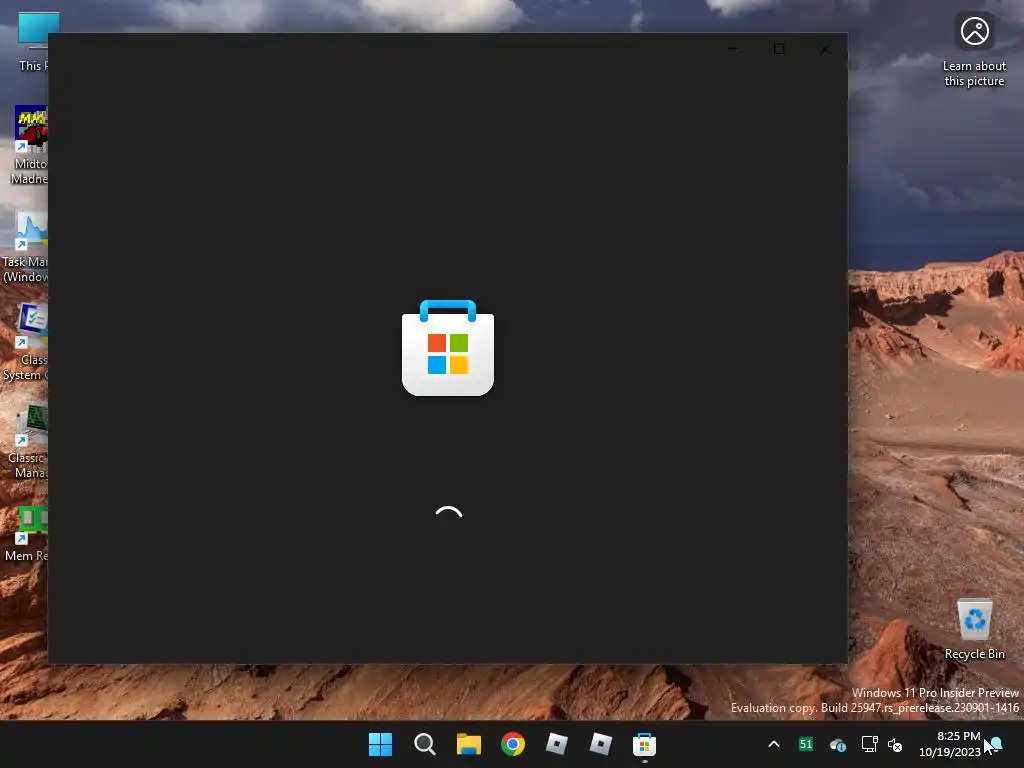
Task: Minimize the Microsoft Store window
Action: tap(733, 49)
